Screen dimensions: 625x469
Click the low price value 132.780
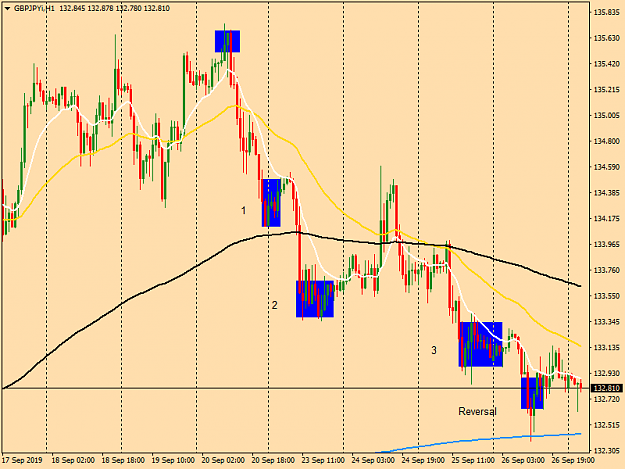coord(128,8)
